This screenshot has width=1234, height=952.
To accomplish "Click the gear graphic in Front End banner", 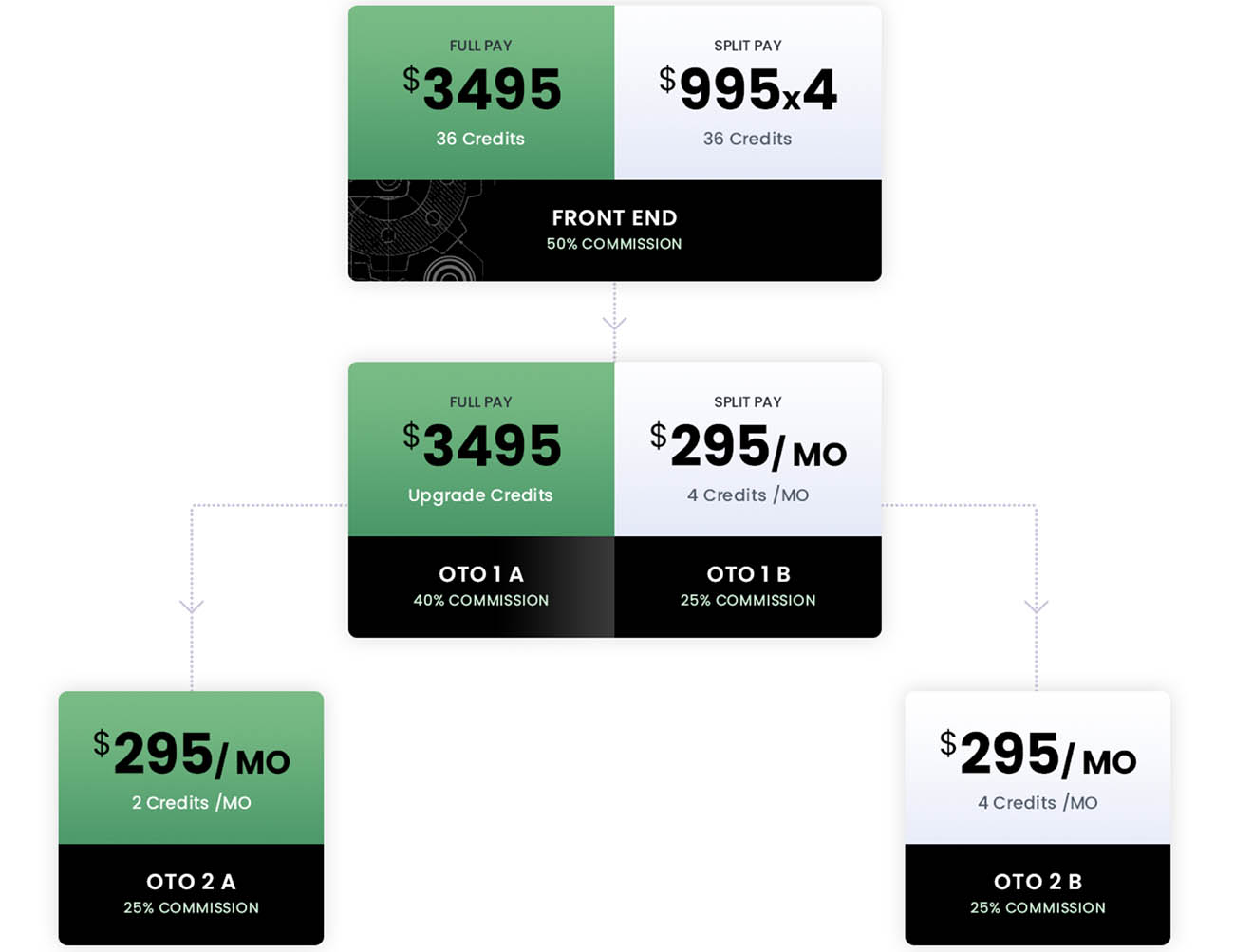I will click(416, 231).
